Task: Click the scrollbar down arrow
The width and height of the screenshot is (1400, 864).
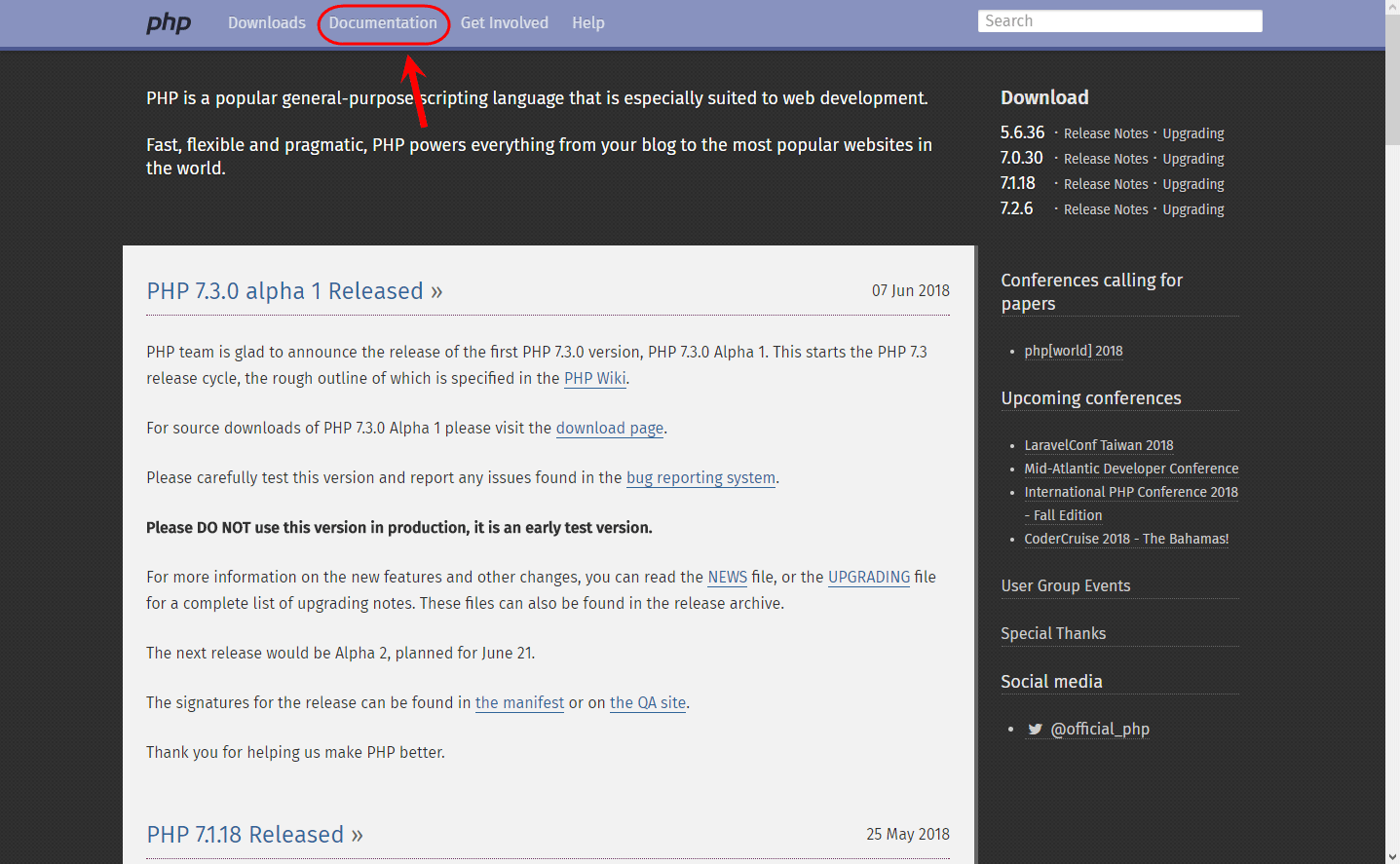Action: [x=1392, y=856]
